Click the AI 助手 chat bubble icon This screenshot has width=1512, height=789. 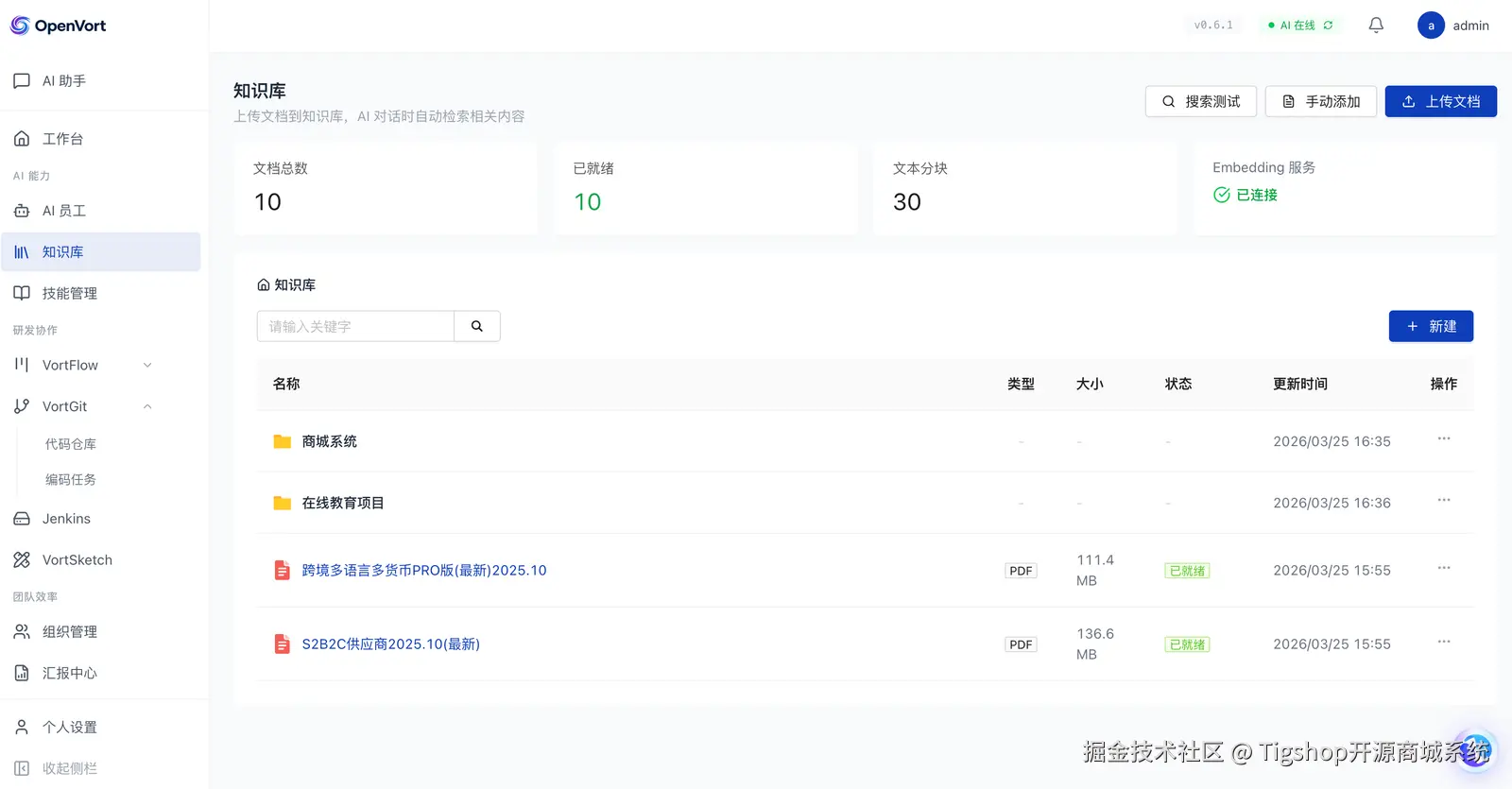point(22,81)
